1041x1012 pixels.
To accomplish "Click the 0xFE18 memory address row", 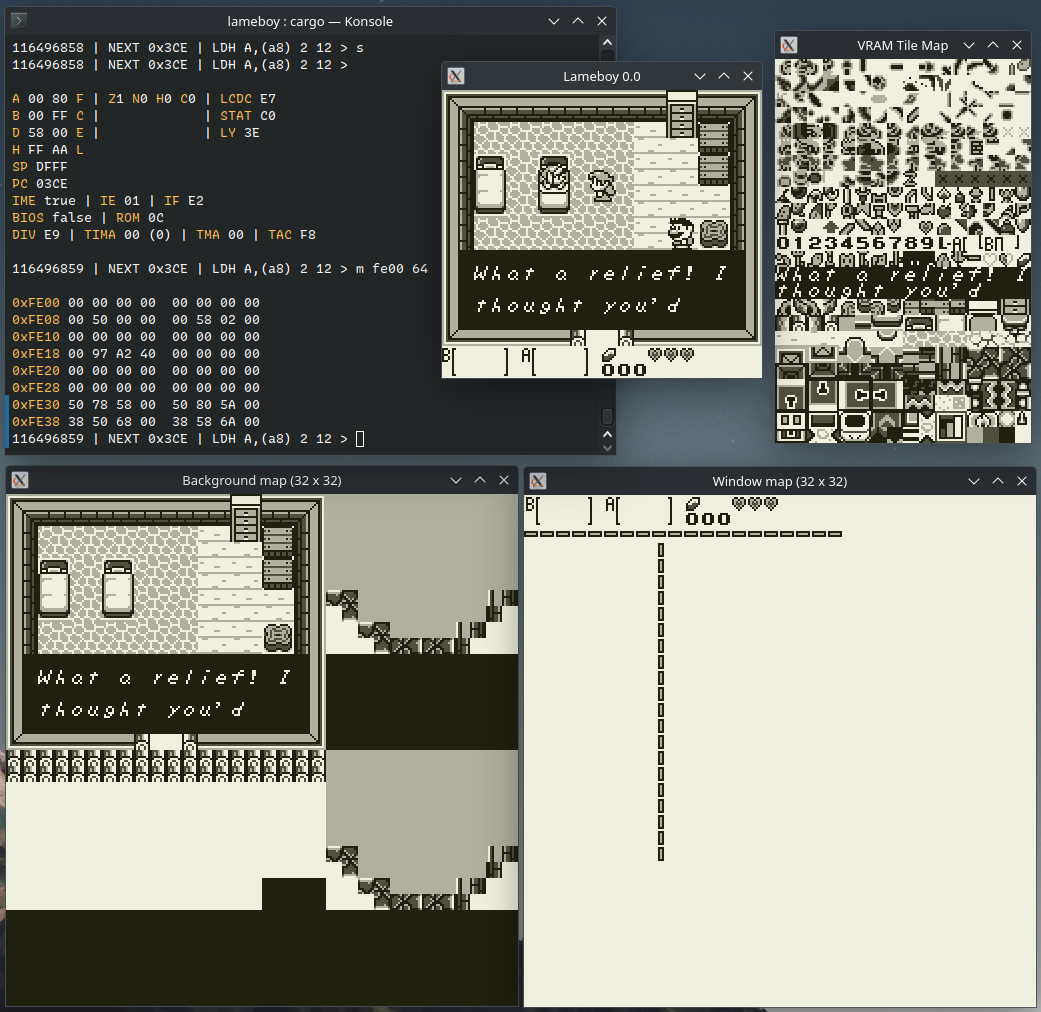I will tap(136, 354).
